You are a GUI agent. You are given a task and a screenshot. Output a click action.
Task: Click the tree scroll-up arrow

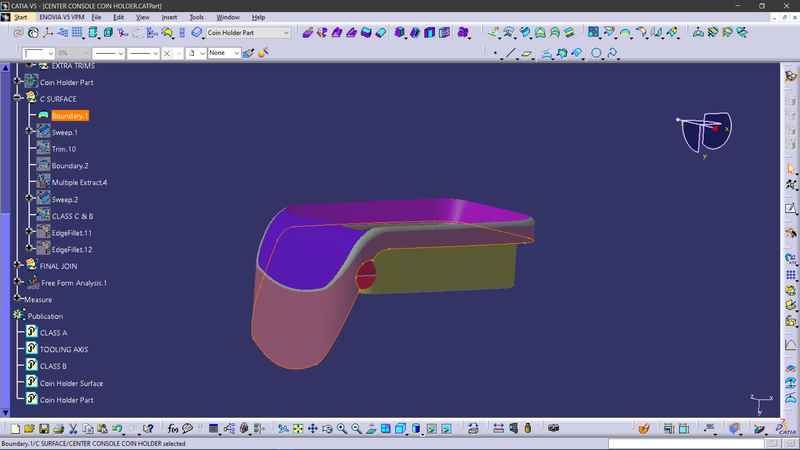(6, 67)
